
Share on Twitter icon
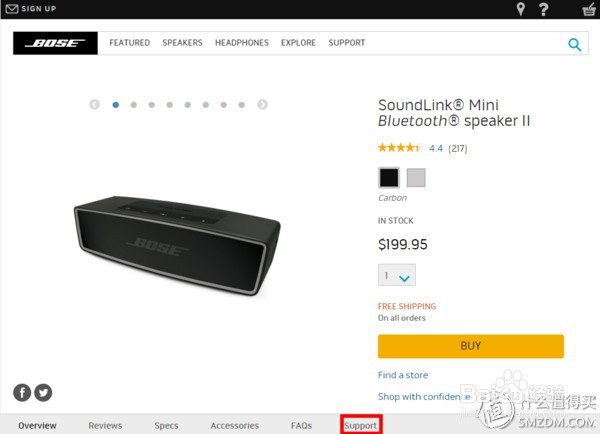pyautogui.click(x=43, y=392)
